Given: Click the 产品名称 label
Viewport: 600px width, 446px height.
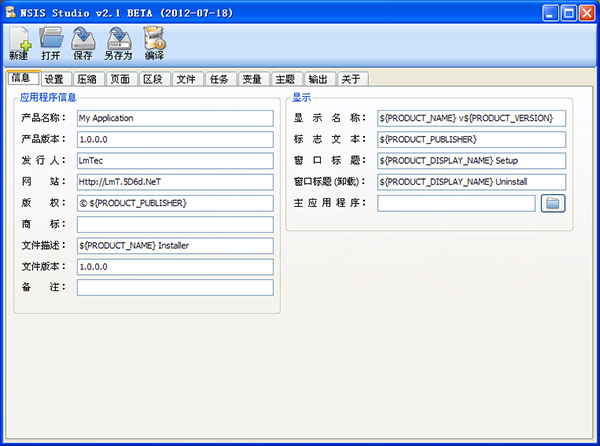Looking at the screenshot, I should pos(43,118).
